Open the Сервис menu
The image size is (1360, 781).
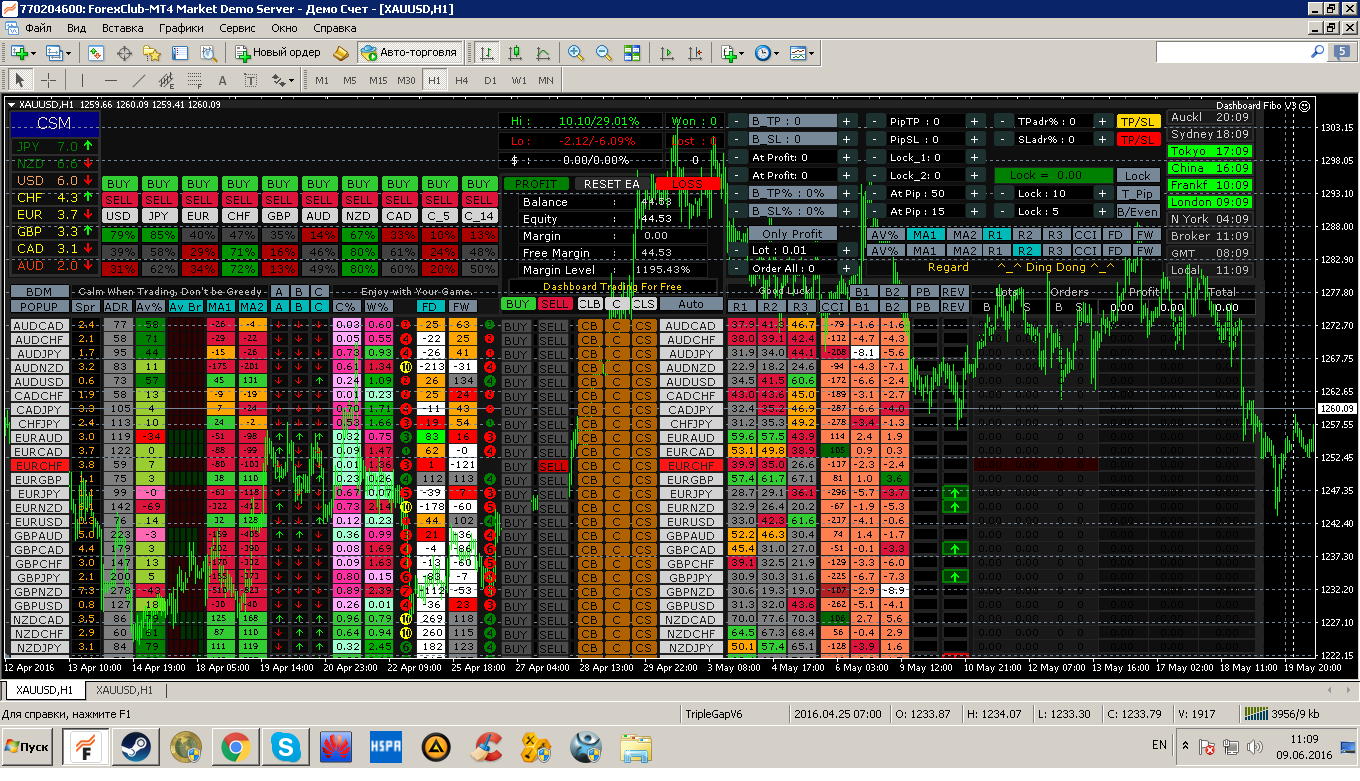pos(237,28)
